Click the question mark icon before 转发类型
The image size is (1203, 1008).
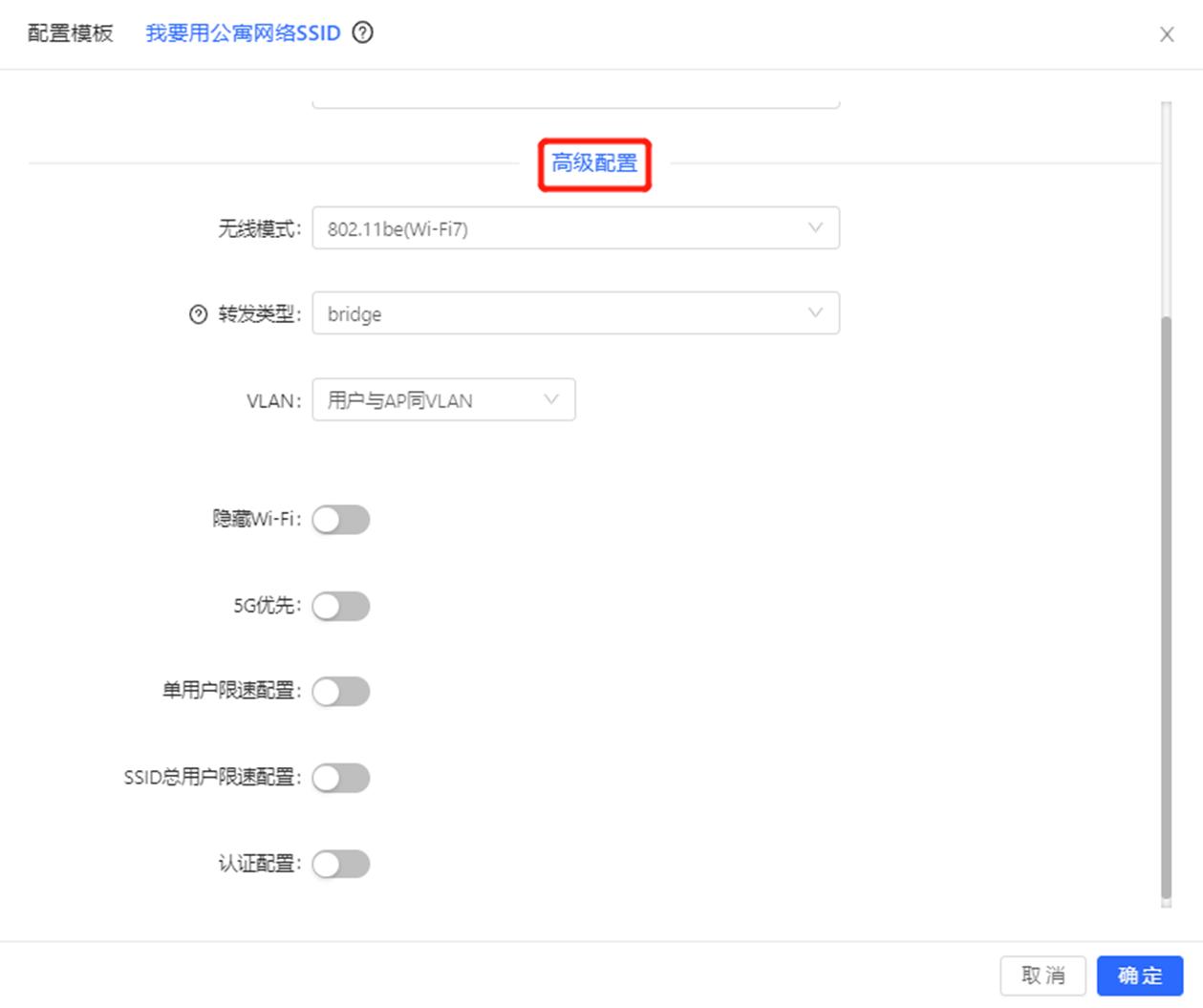point(198,313)
